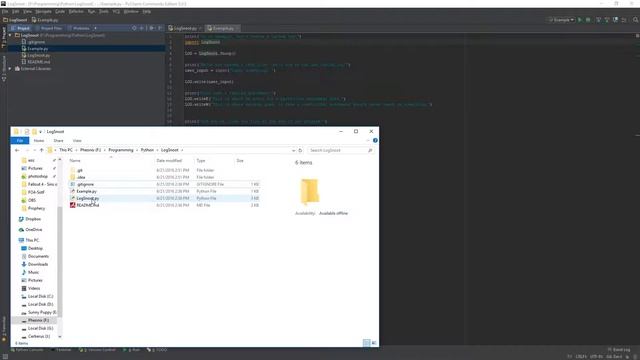Open the Home tab in Explorer ribbon
Viewport: 640px width, 360px height.
point(39,140)
